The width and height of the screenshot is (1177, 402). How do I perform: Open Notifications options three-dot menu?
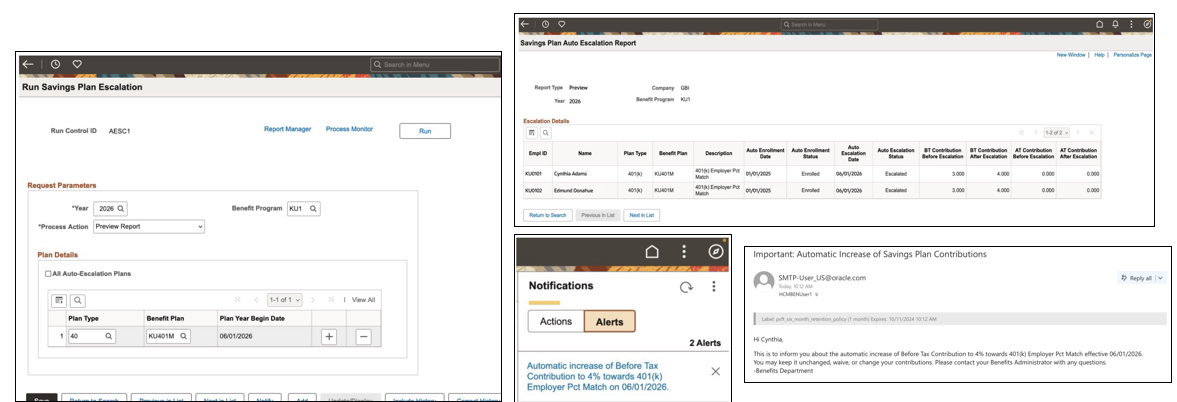coord(714,286)
